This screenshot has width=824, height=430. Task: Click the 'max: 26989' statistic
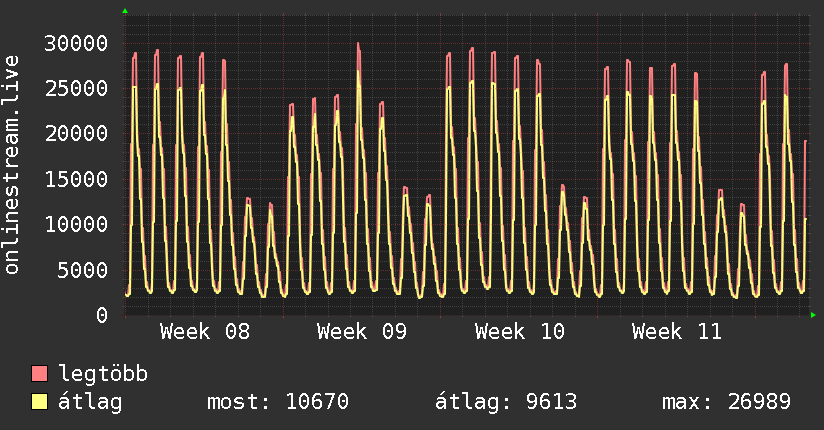[726, 403]
